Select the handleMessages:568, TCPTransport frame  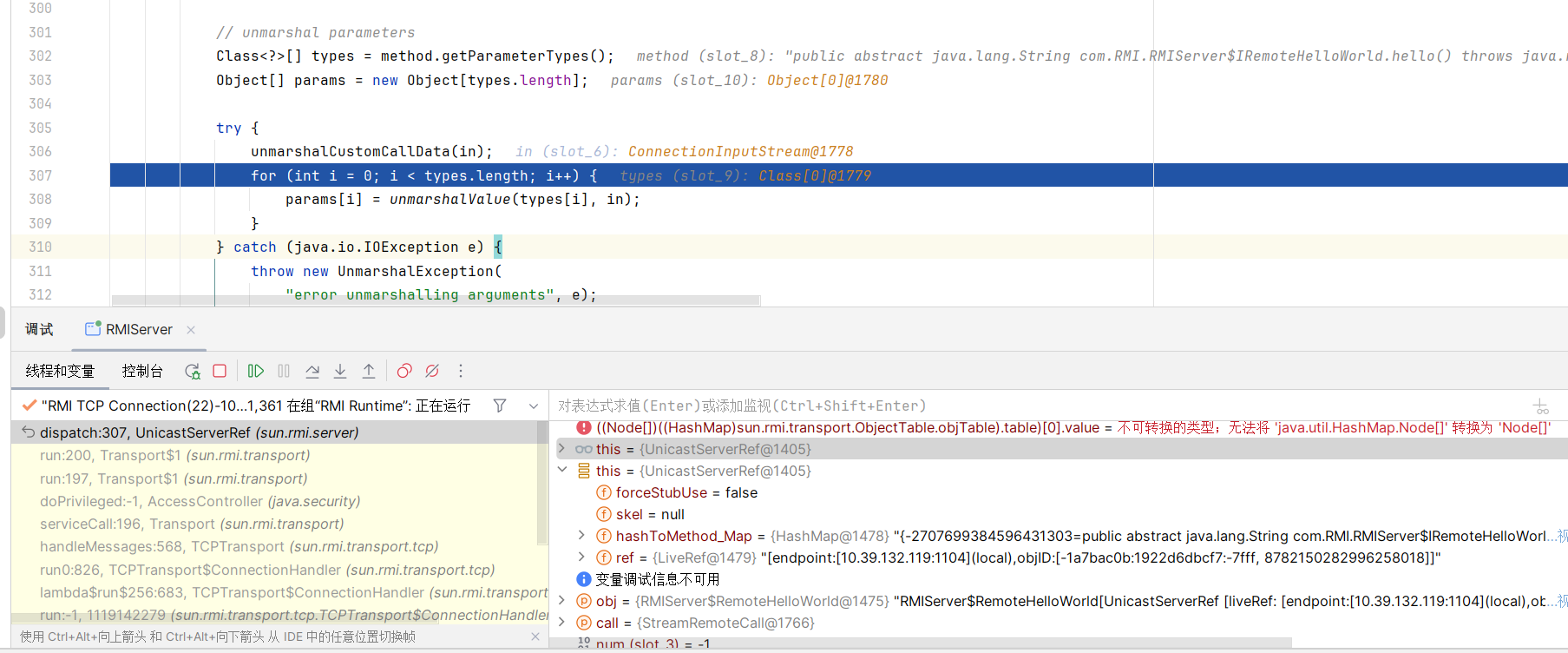click(x=274, y=546)
